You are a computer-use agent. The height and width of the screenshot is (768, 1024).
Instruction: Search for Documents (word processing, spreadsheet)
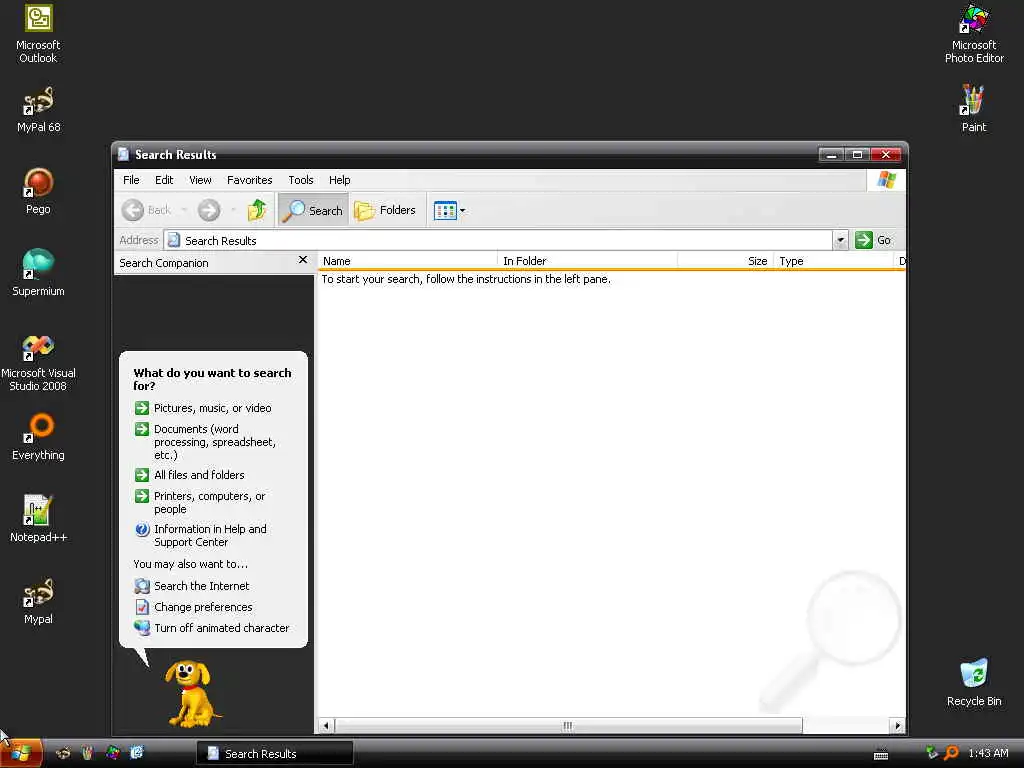coord(205,442)
